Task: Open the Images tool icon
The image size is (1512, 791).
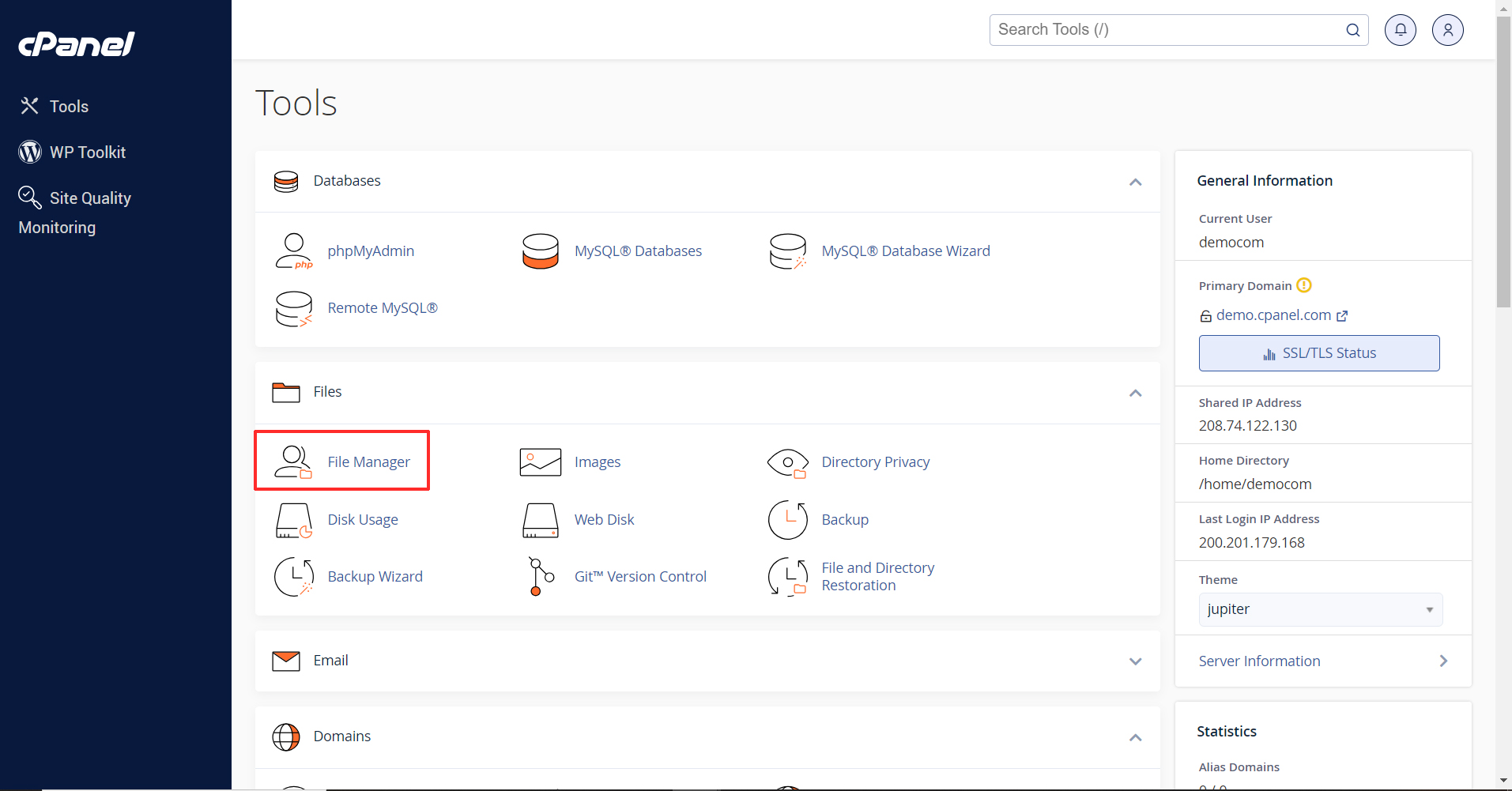Action: 541,462
